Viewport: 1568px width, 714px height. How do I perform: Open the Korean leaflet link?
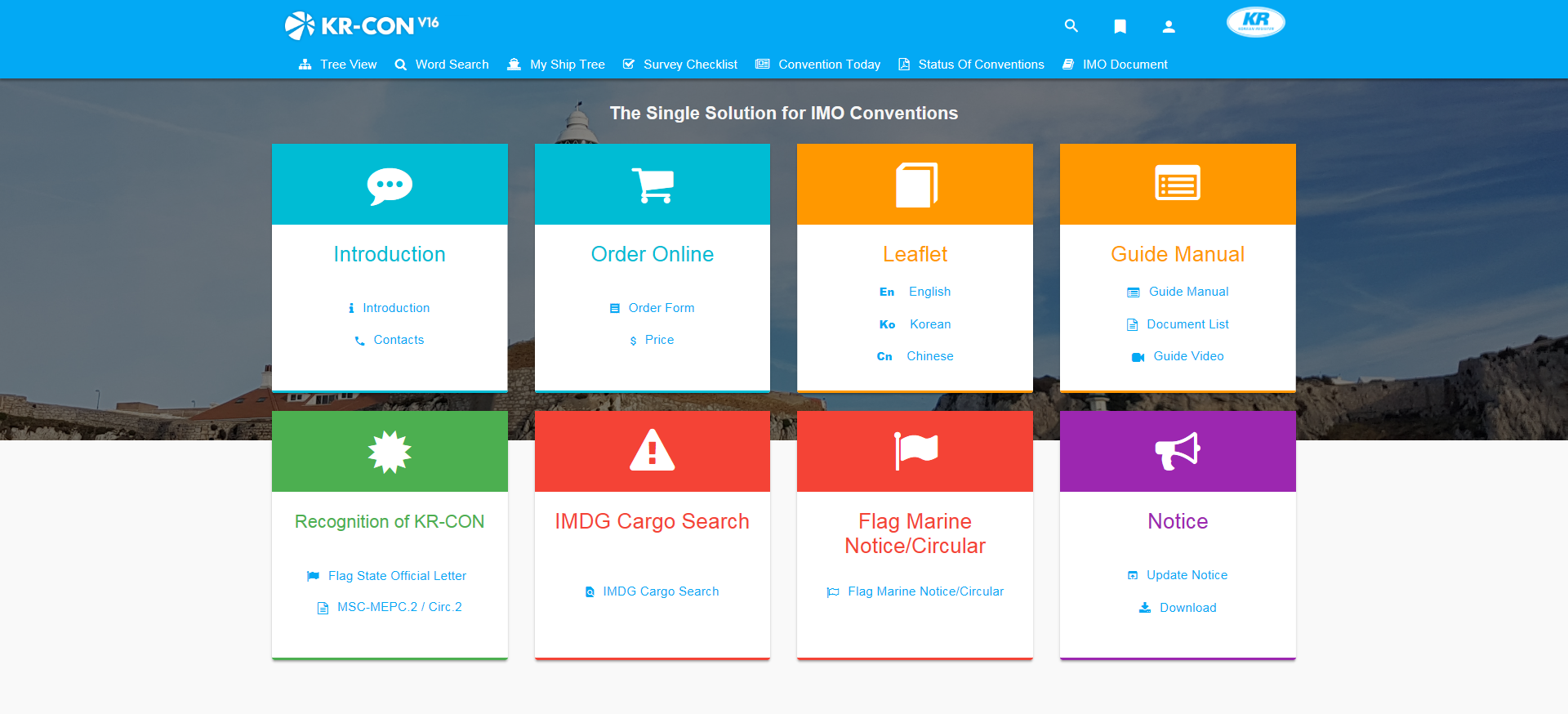click(x=929, y=324)
